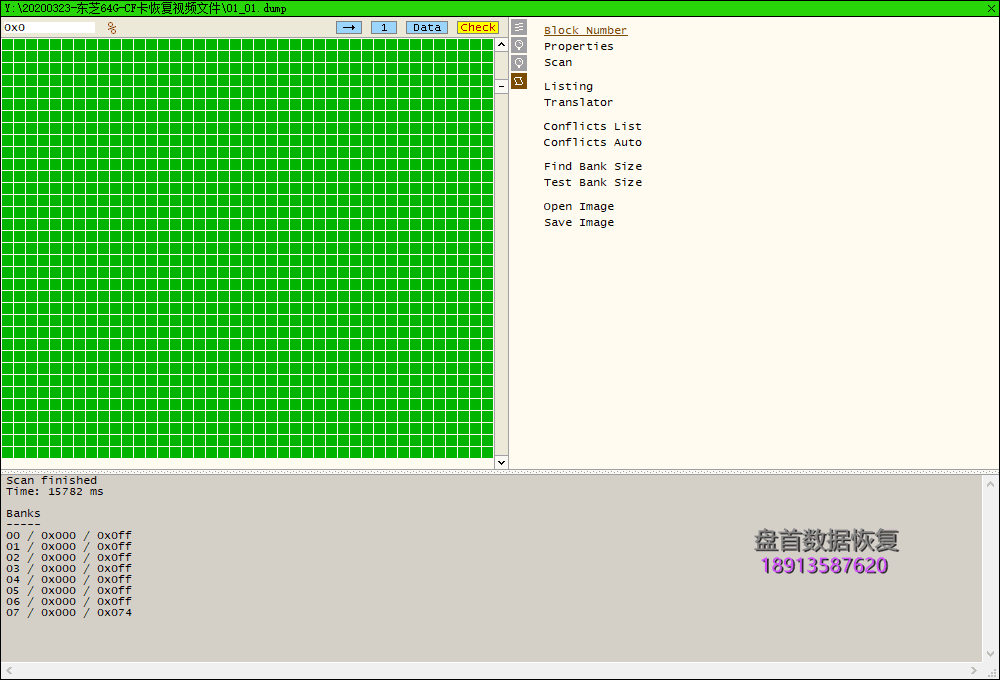Click the yellow Check button
Viewport: 1000px width, 680px height.
coord(478,27)
